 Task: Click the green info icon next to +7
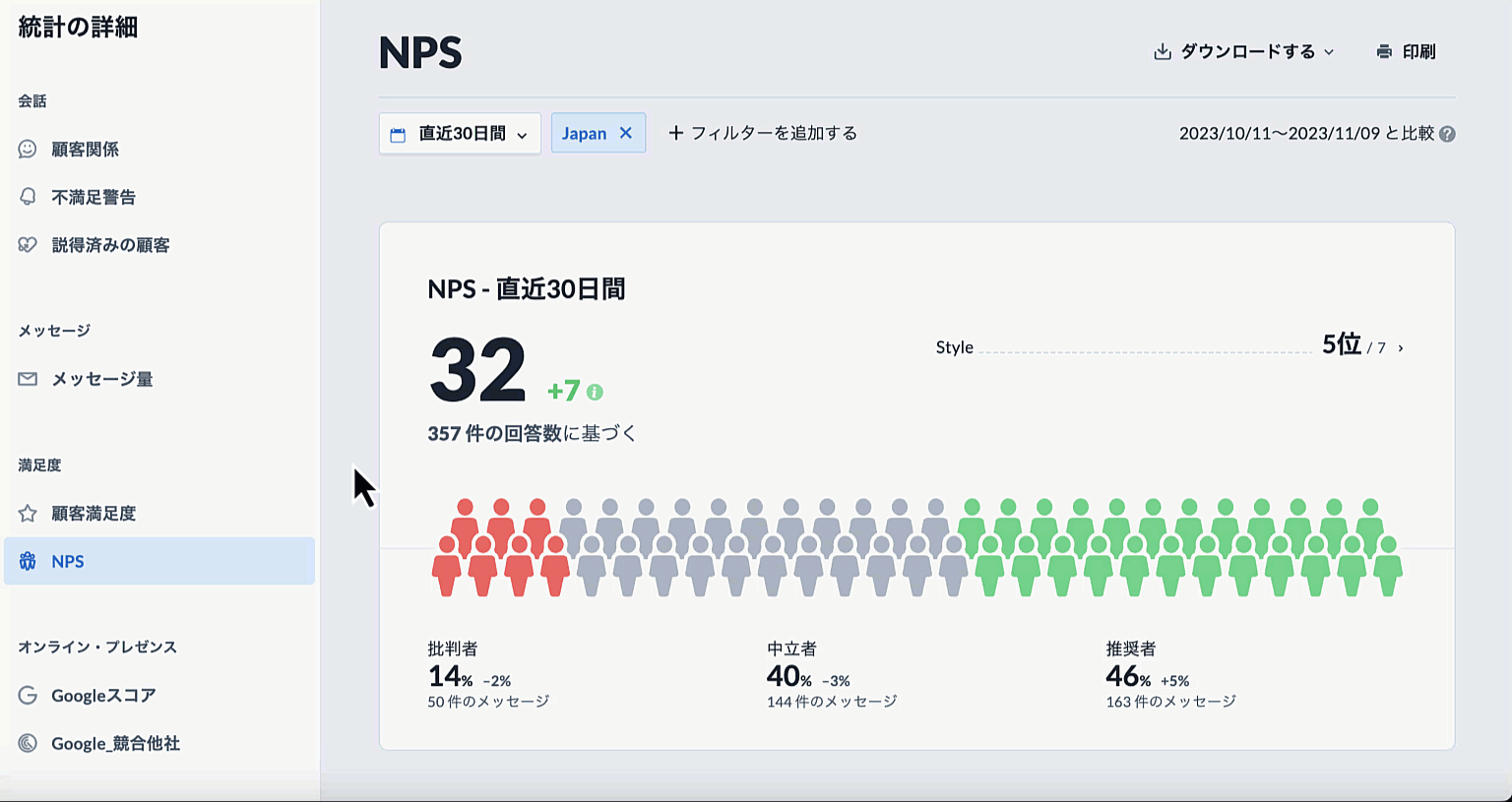click(595, 392)
